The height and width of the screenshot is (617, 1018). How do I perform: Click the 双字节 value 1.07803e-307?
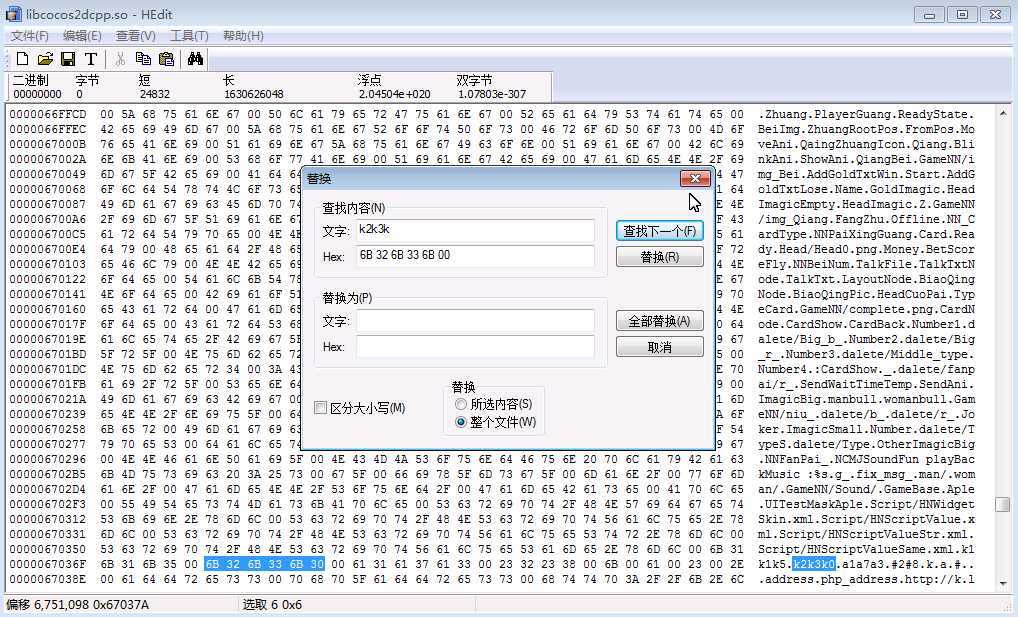(x=492, y=94)
